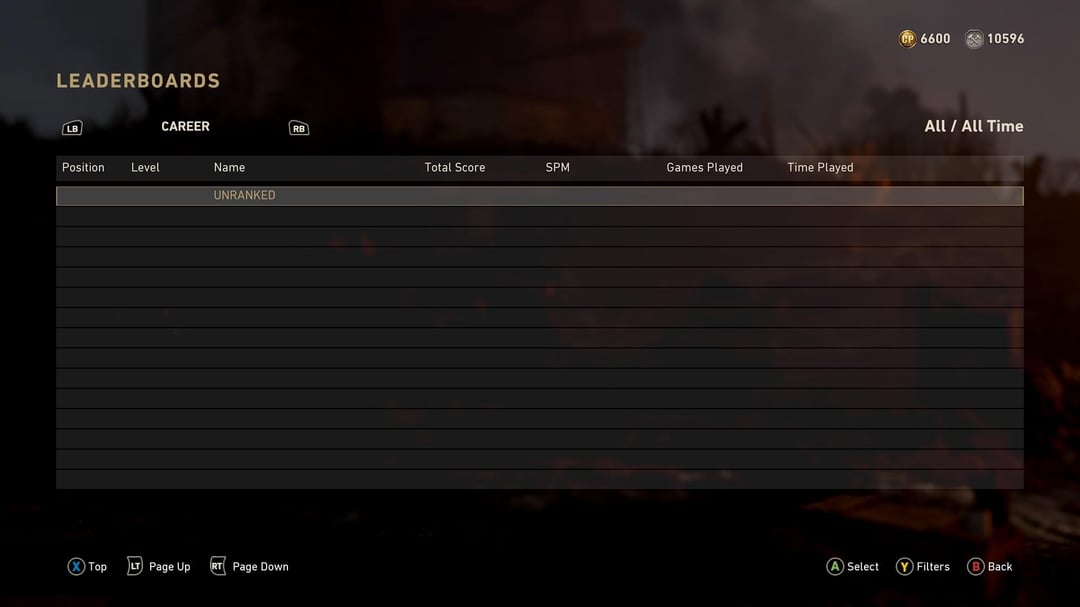Click the RB bumper icon
Screen dimensions: 1080x607
pos(299,128)
